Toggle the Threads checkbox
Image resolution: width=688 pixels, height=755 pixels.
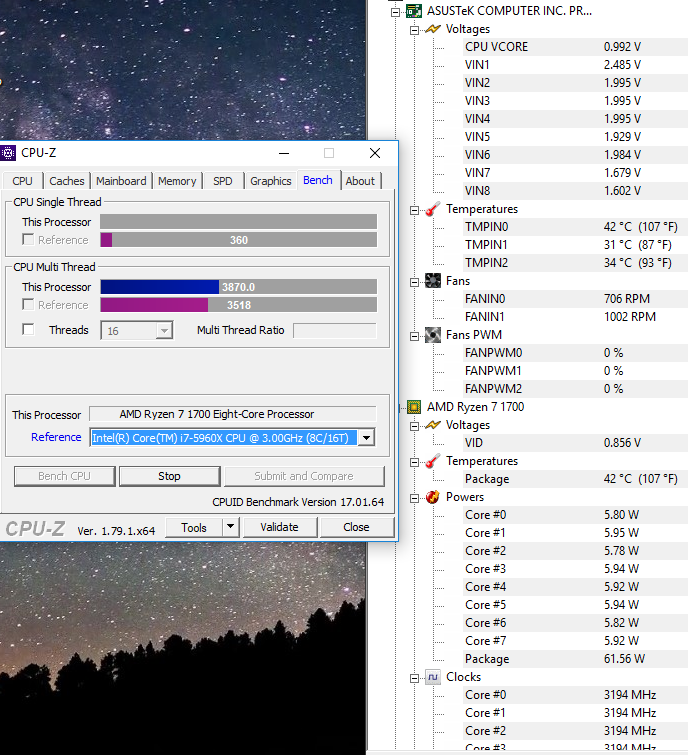(x=28, y=329)
